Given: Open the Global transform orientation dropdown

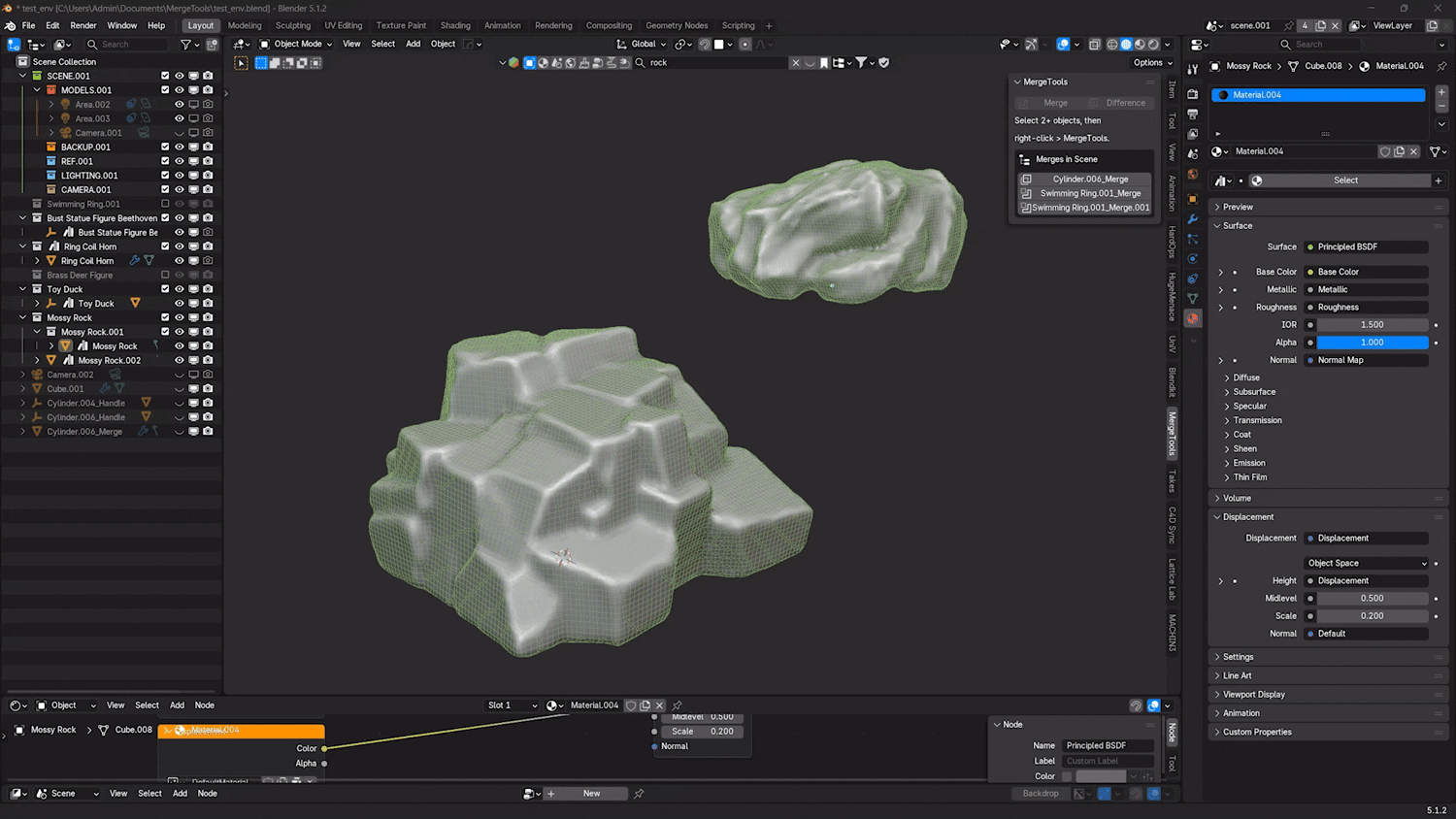Looking at the screenshot, I should click(x=642, y=45).
